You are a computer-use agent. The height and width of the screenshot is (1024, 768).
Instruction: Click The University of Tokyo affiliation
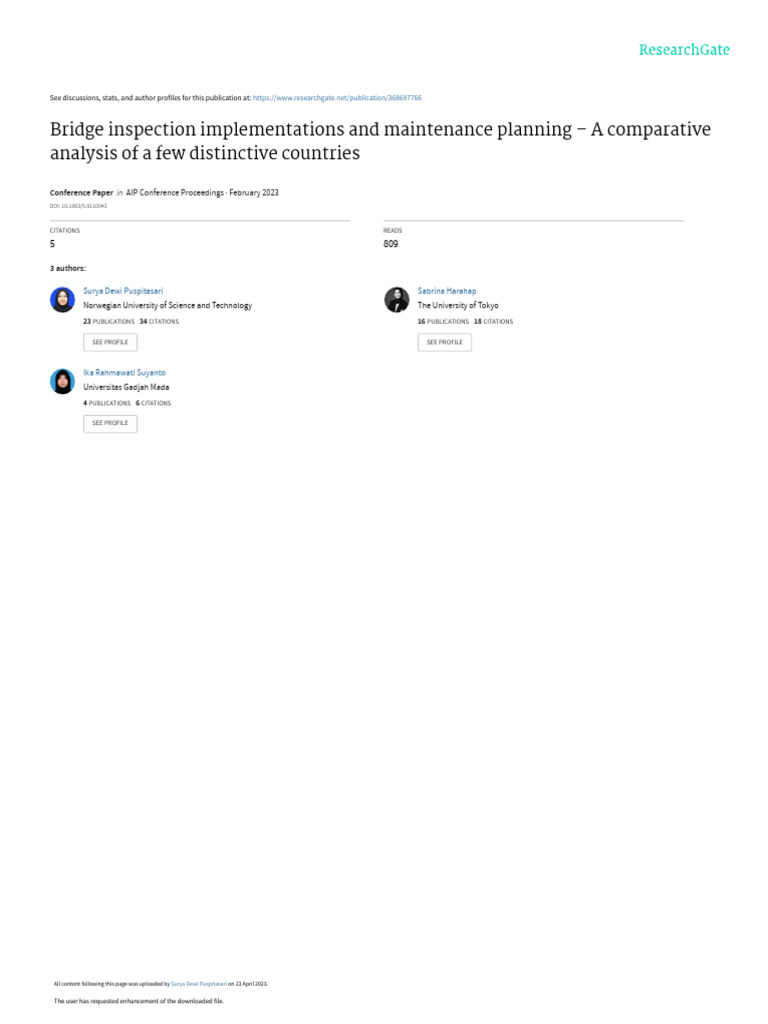[x=458, y=305]
